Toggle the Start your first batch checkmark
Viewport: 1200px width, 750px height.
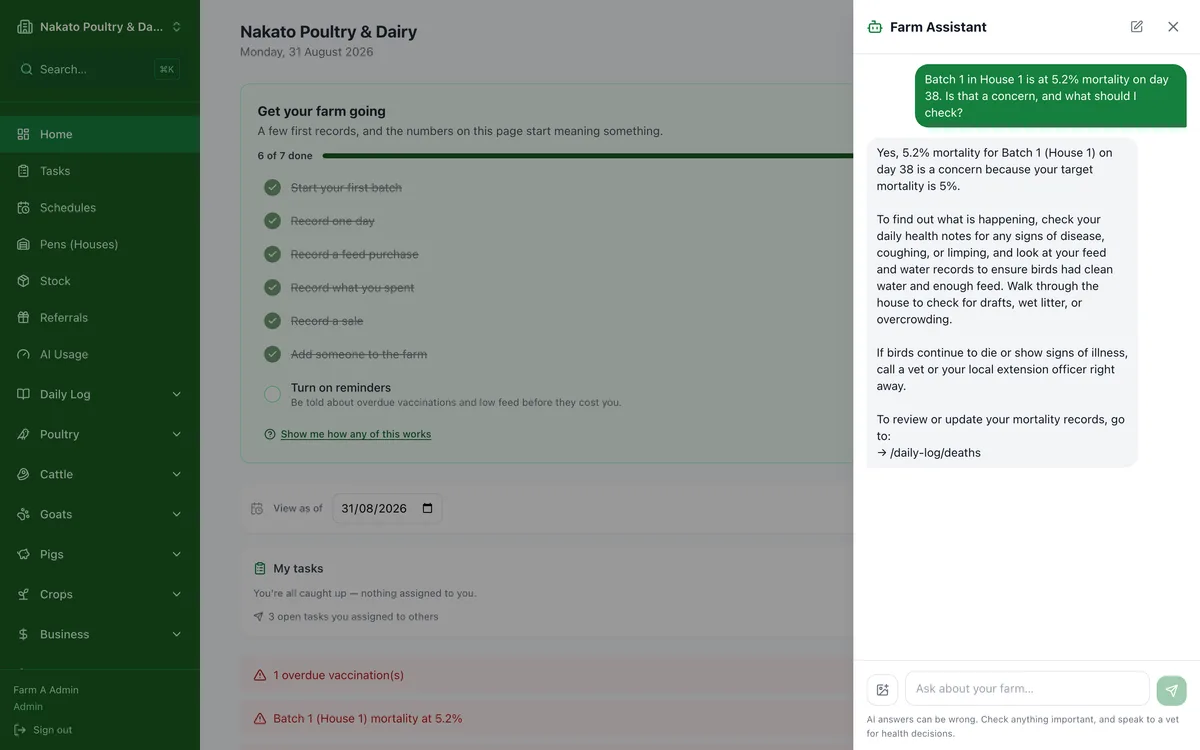pos(272,187)
